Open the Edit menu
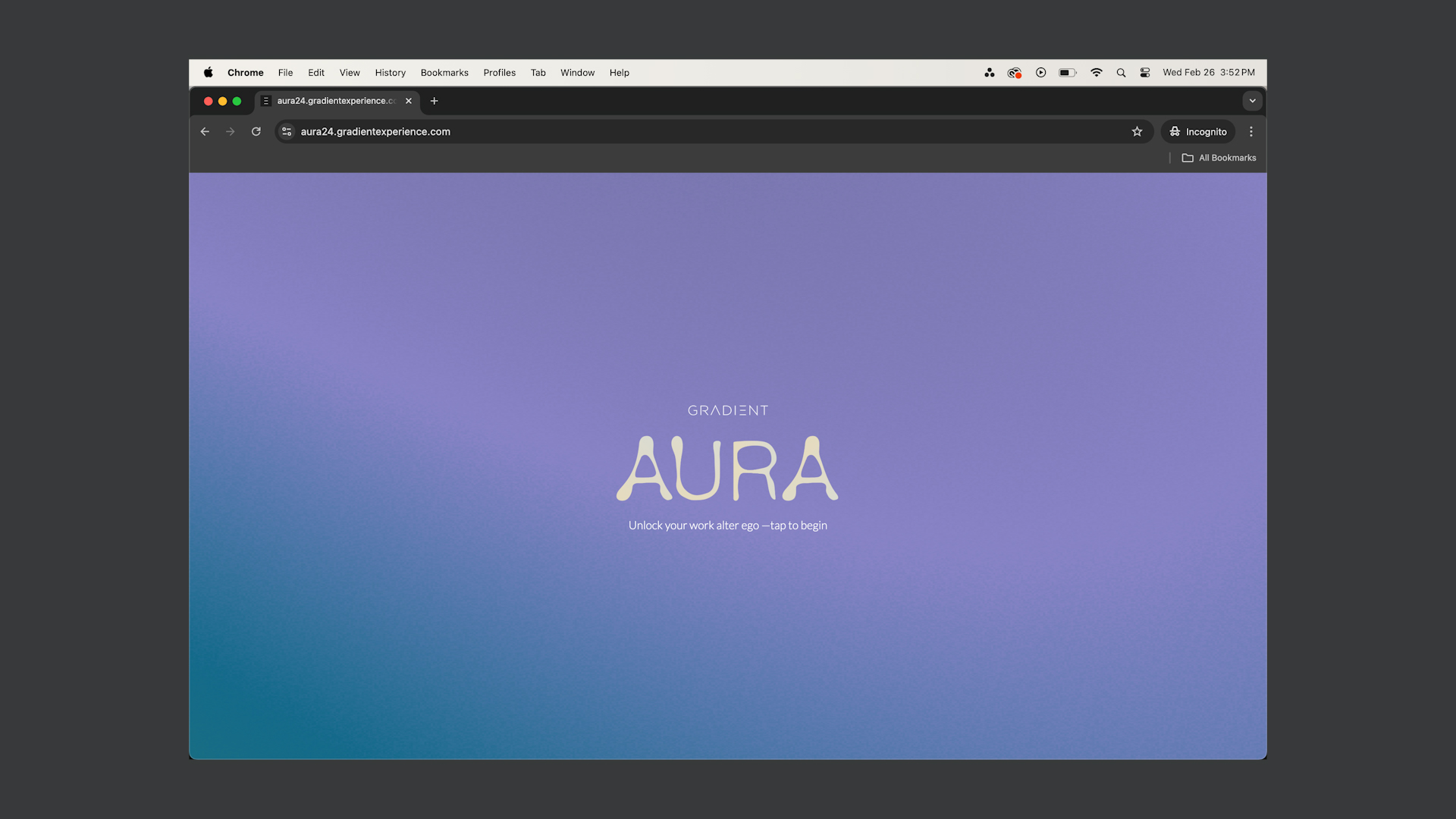1456x819 pixels. (x=316, y=73)
